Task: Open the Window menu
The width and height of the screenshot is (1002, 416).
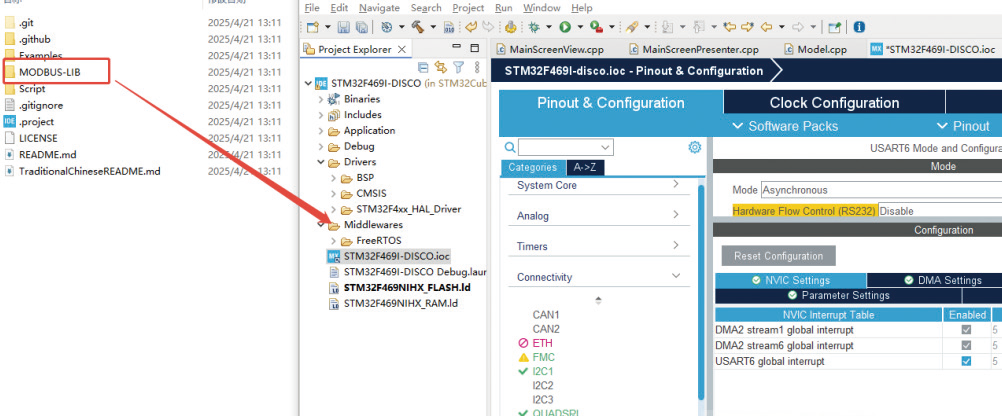Action: (x=541, y=8)
